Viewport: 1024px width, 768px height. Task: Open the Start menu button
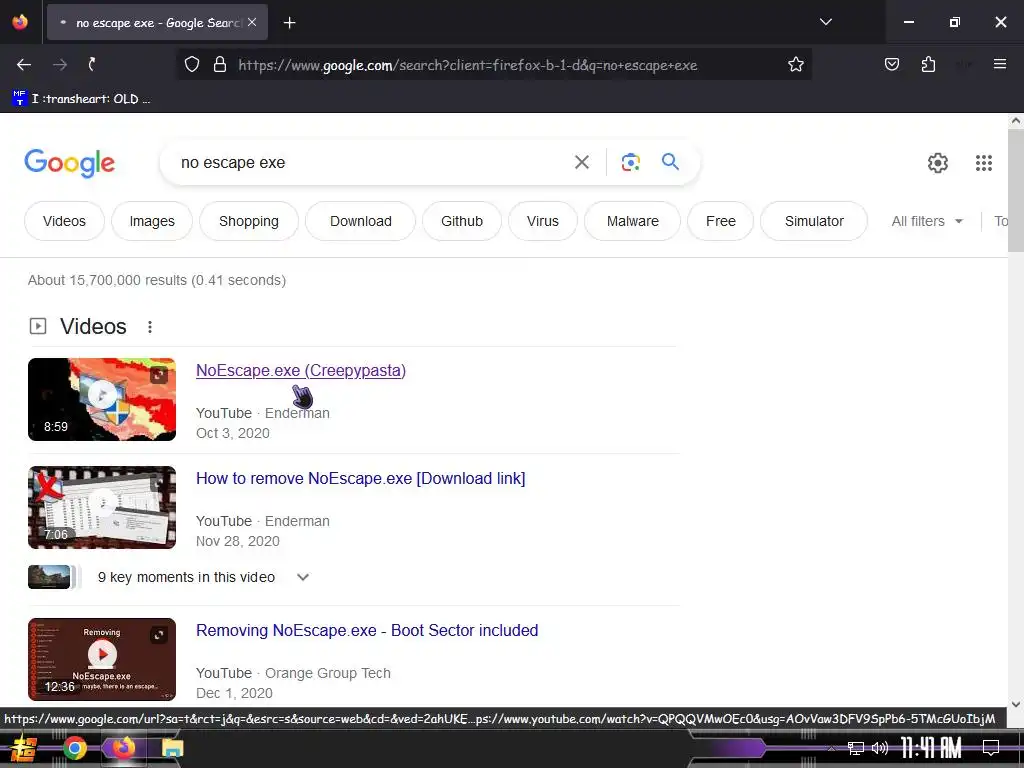pos(24,748)
